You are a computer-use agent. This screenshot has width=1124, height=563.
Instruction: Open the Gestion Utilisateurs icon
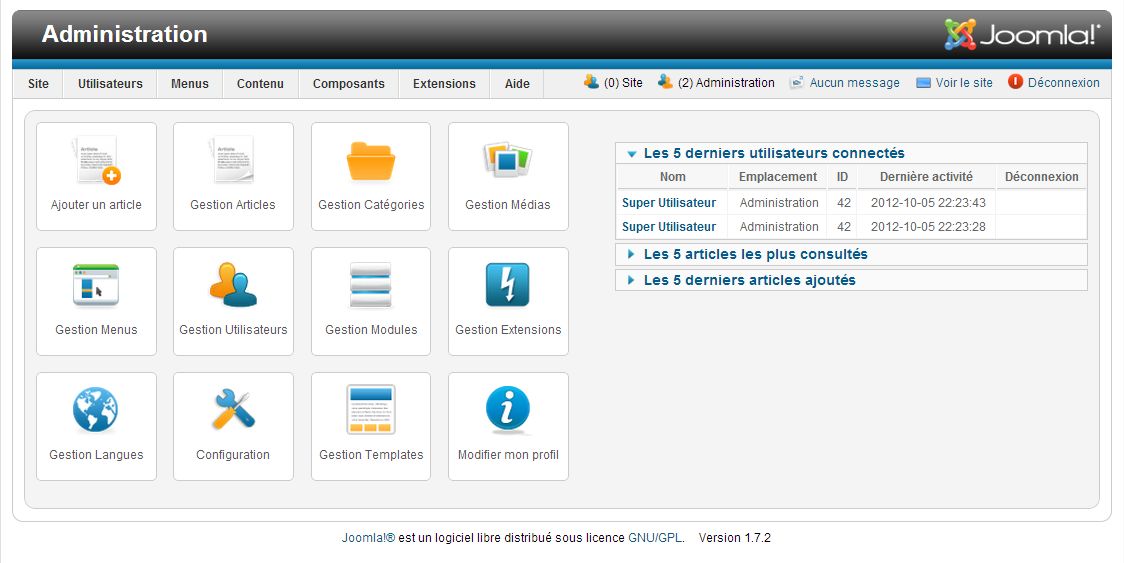coord(233,287)
